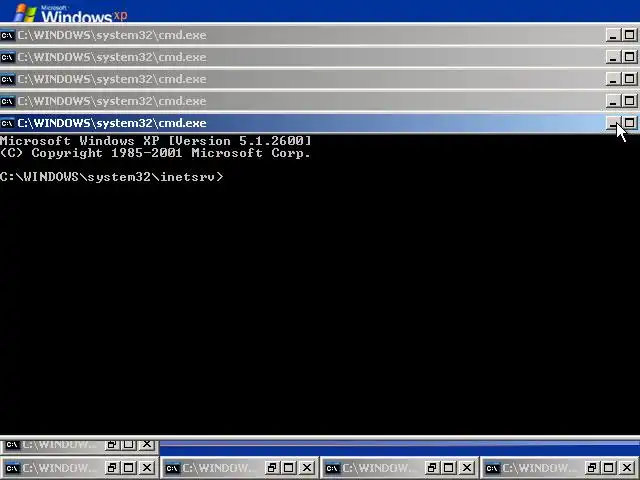Click the inetsrv command prompt line
640x480 pixels.
point(112,177)
